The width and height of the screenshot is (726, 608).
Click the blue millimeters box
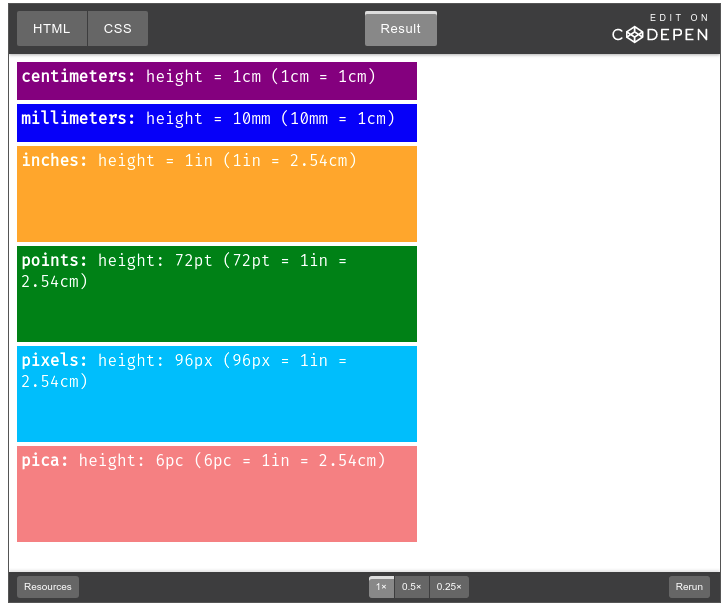[217, 123]
